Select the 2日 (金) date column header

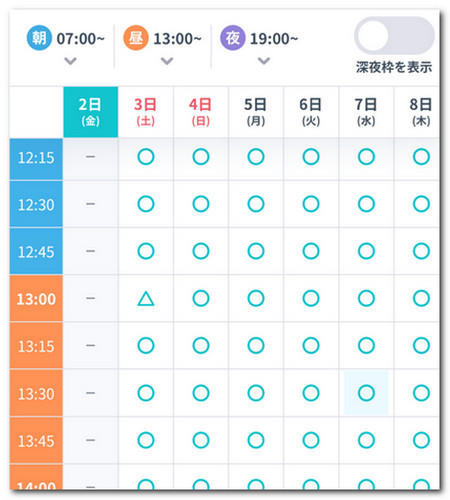pos(91,112)
